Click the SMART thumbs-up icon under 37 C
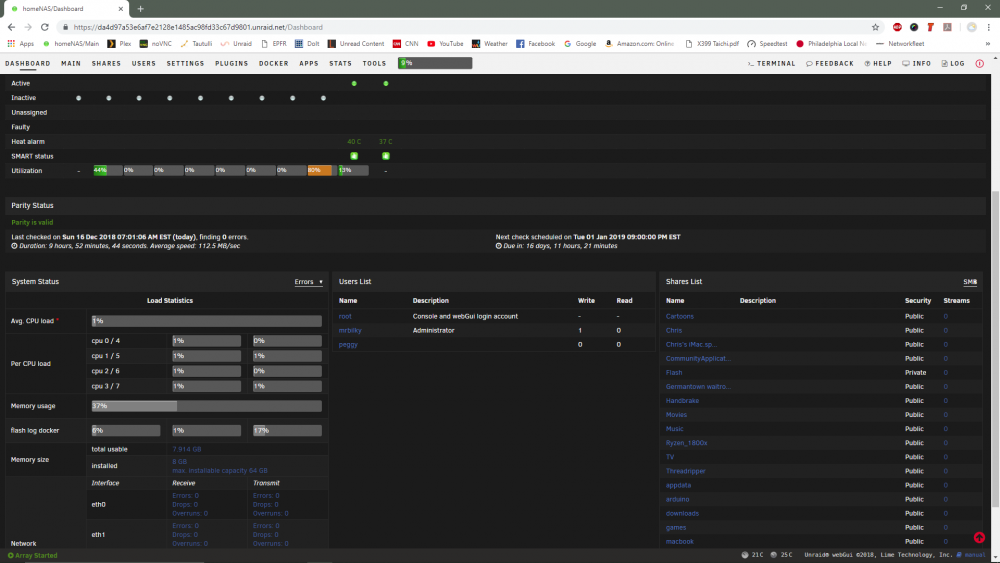 pyautogui.click(x=386, y=156)
